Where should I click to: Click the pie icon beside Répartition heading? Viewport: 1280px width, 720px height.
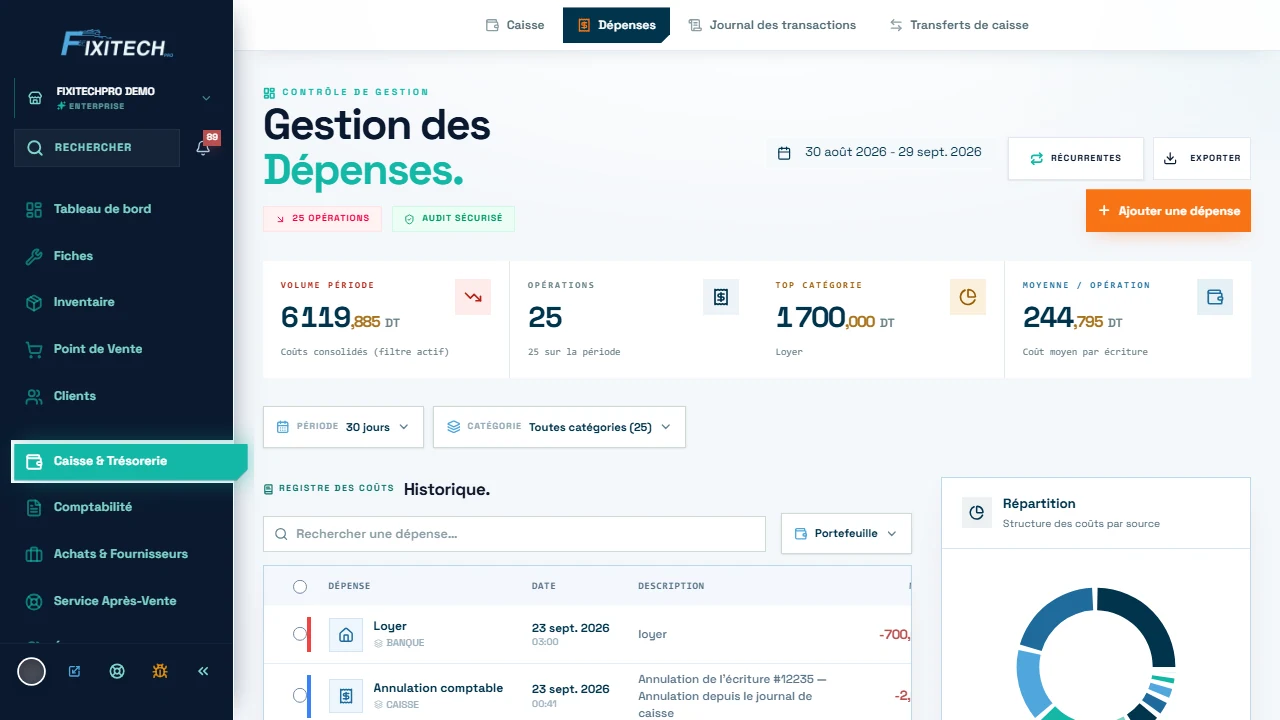(977, 513)
